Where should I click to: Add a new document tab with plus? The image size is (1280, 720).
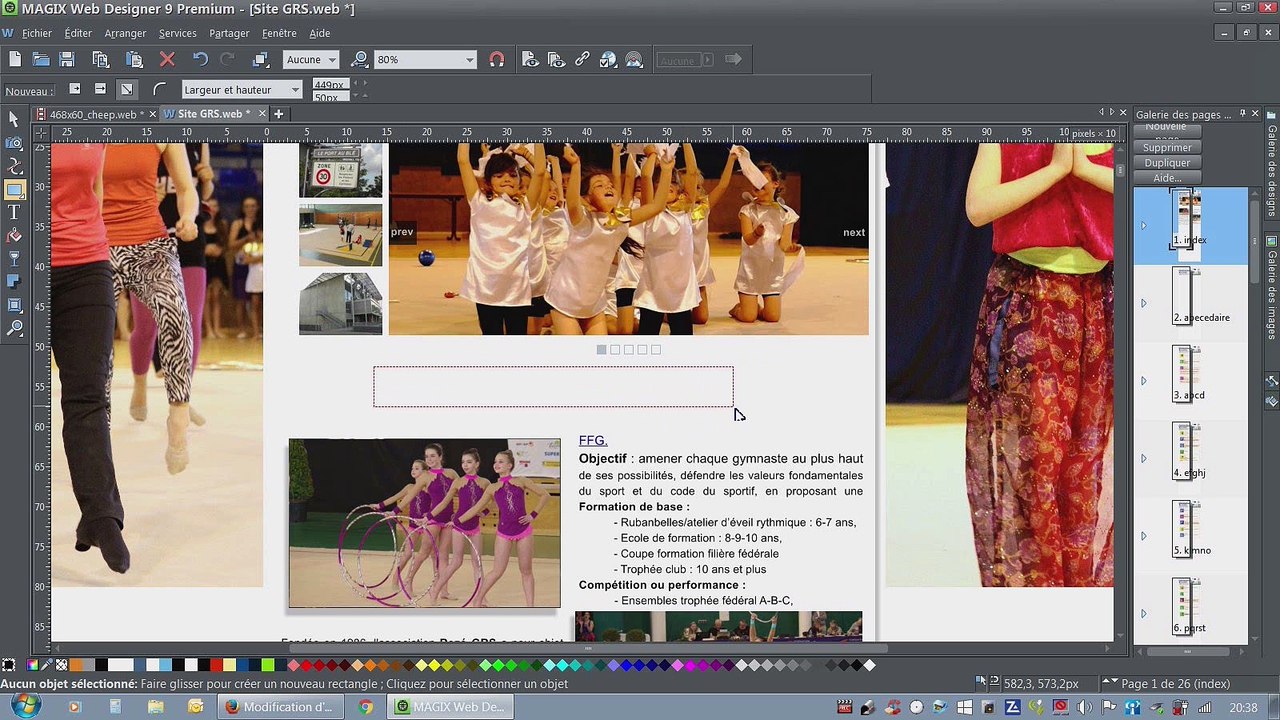[279, 114]
